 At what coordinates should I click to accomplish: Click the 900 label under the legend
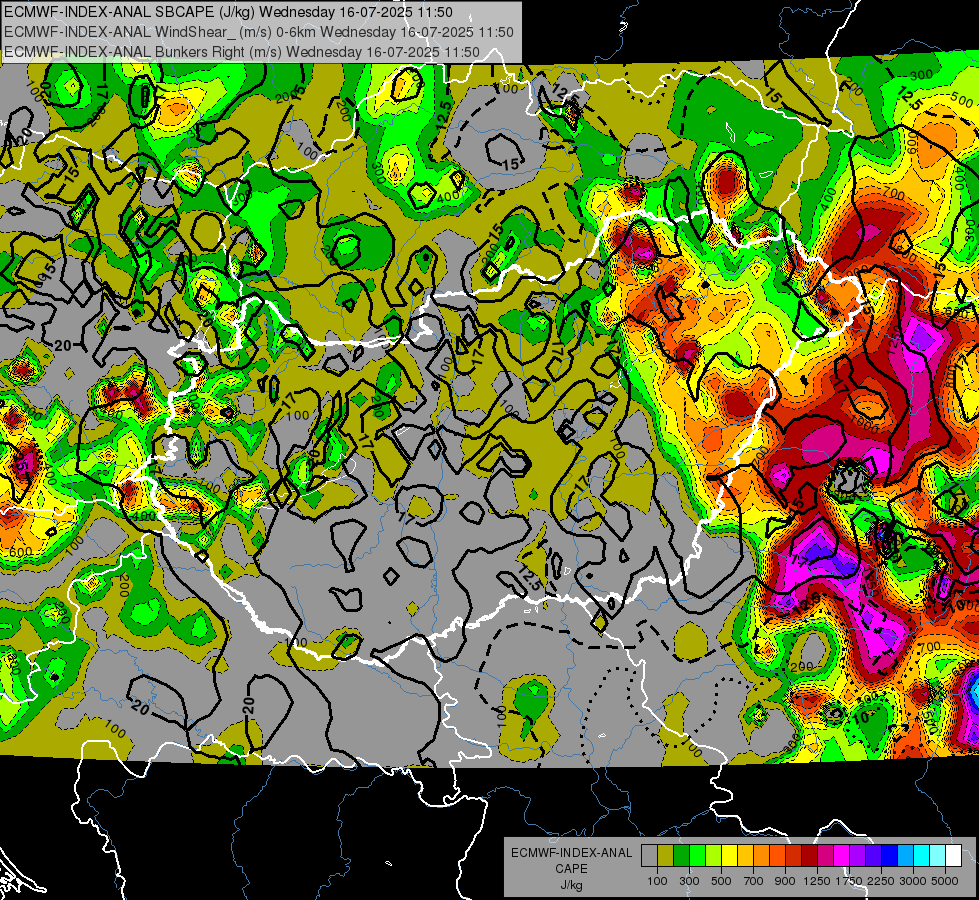(785, 881)
